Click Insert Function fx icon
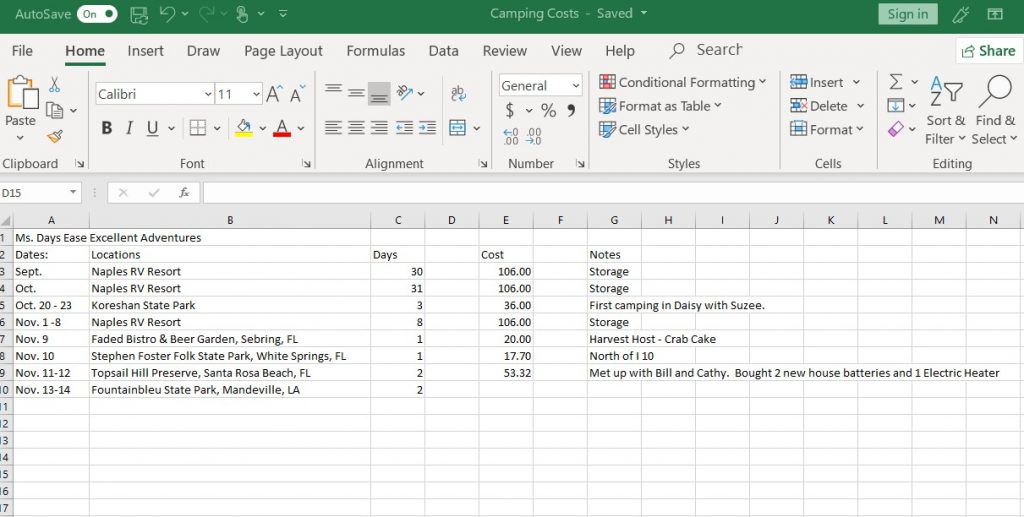The width and height of the screenshot is (1024, 517). 184,193
